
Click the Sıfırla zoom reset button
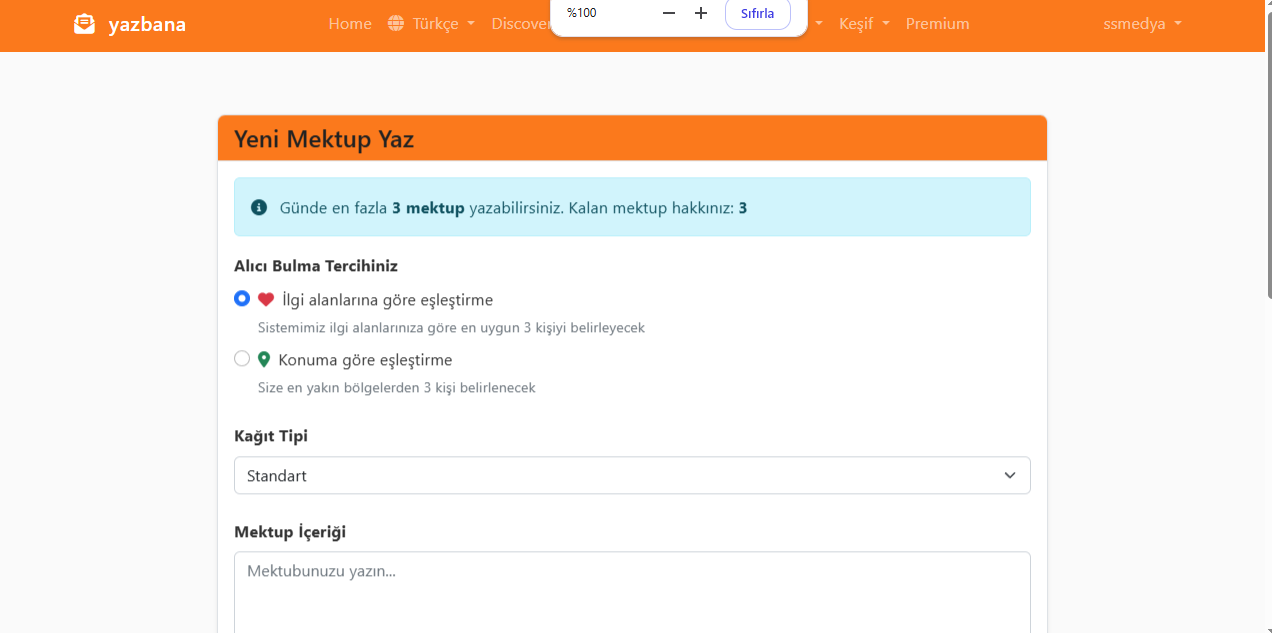(757, 13)
